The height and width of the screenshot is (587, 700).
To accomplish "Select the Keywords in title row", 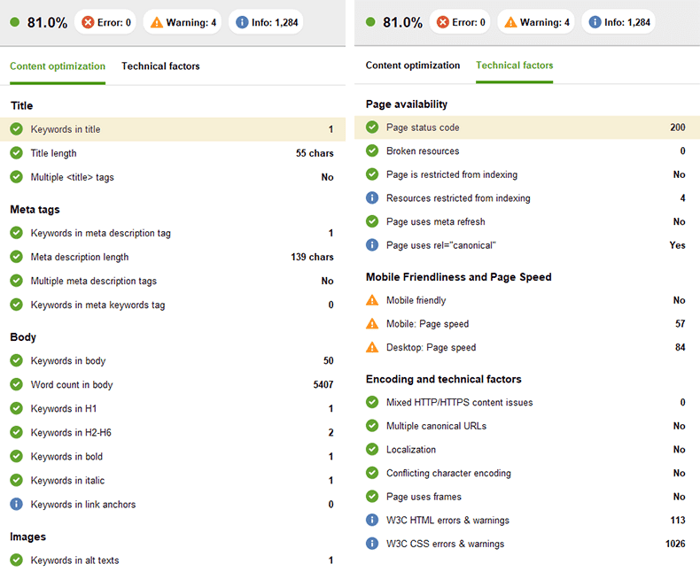I will pyautogui.click(x=172, y=129).
